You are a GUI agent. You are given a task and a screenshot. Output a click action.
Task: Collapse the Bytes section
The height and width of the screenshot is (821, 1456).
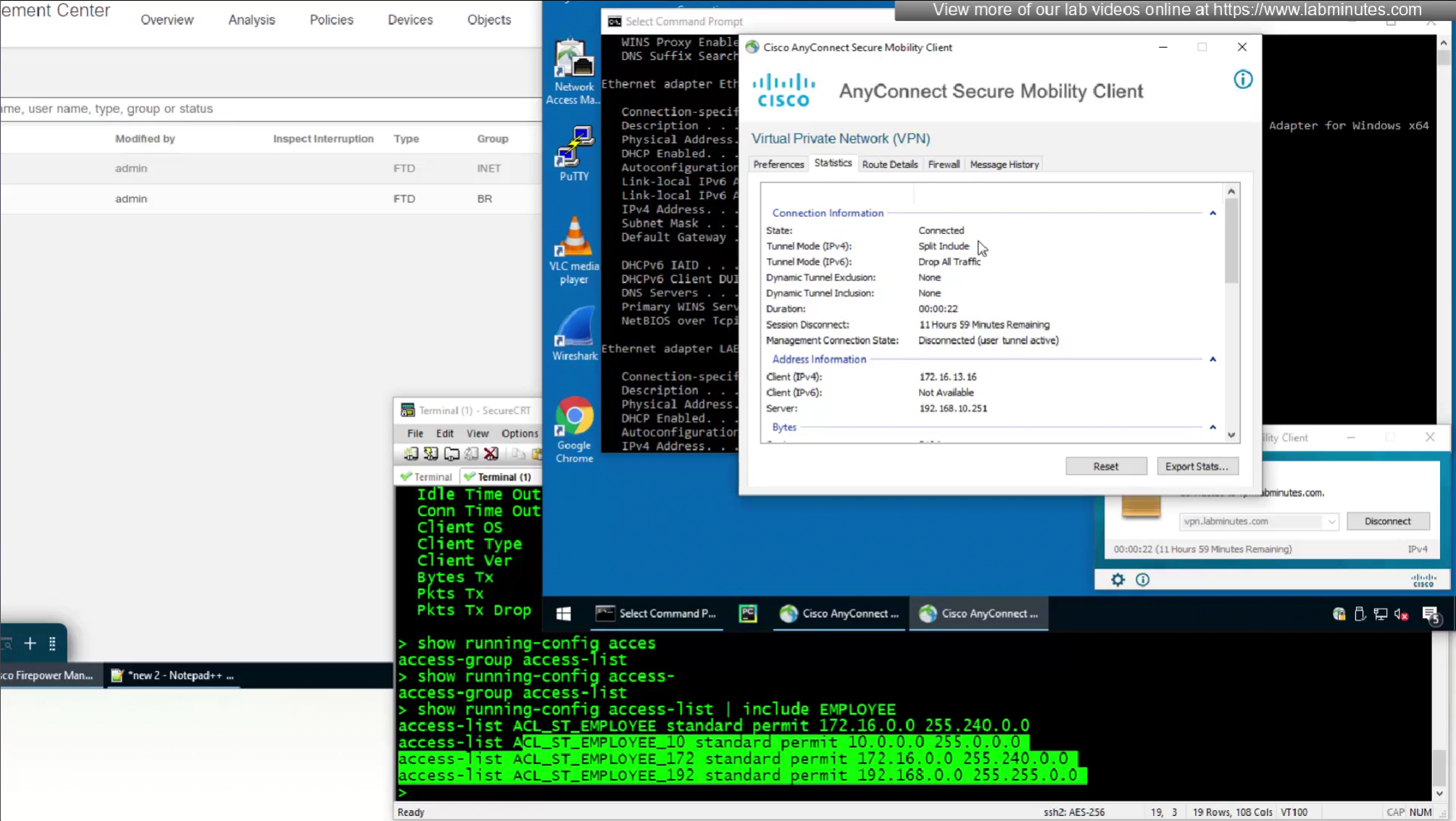(1212, 428)
